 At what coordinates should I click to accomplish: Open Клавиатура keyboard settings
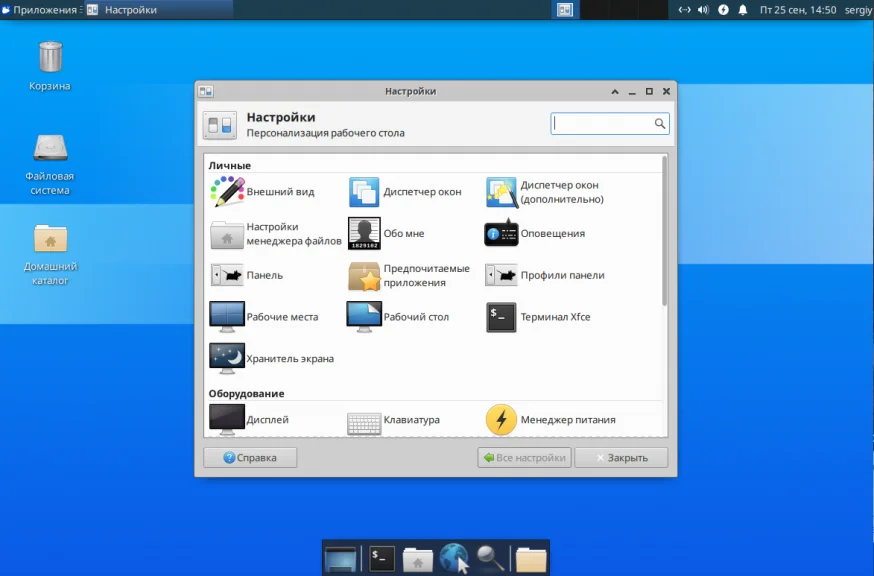tap(393, 420)
